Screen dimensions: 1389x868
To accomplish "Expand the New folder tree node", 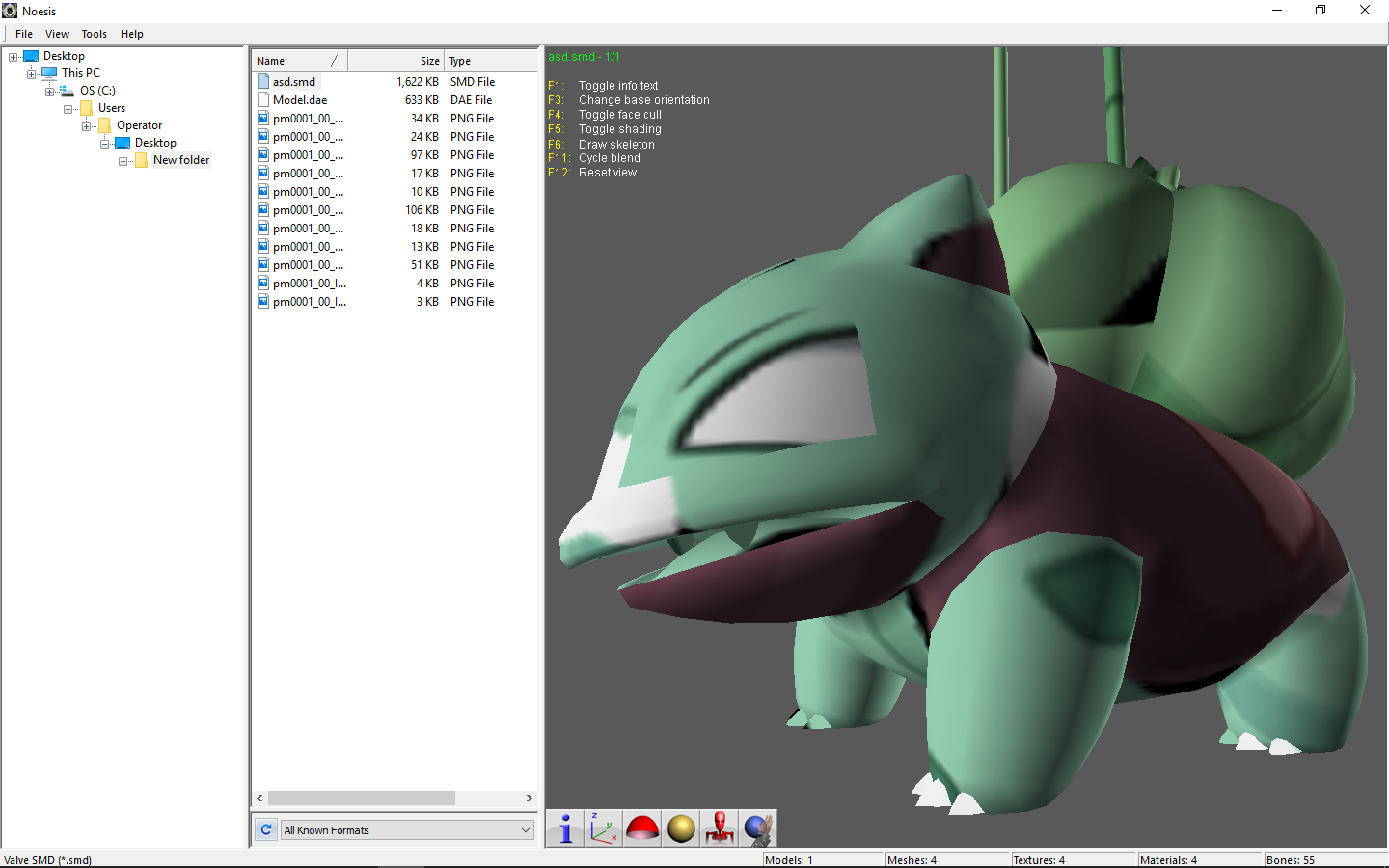I will click(x=123, y=160).
